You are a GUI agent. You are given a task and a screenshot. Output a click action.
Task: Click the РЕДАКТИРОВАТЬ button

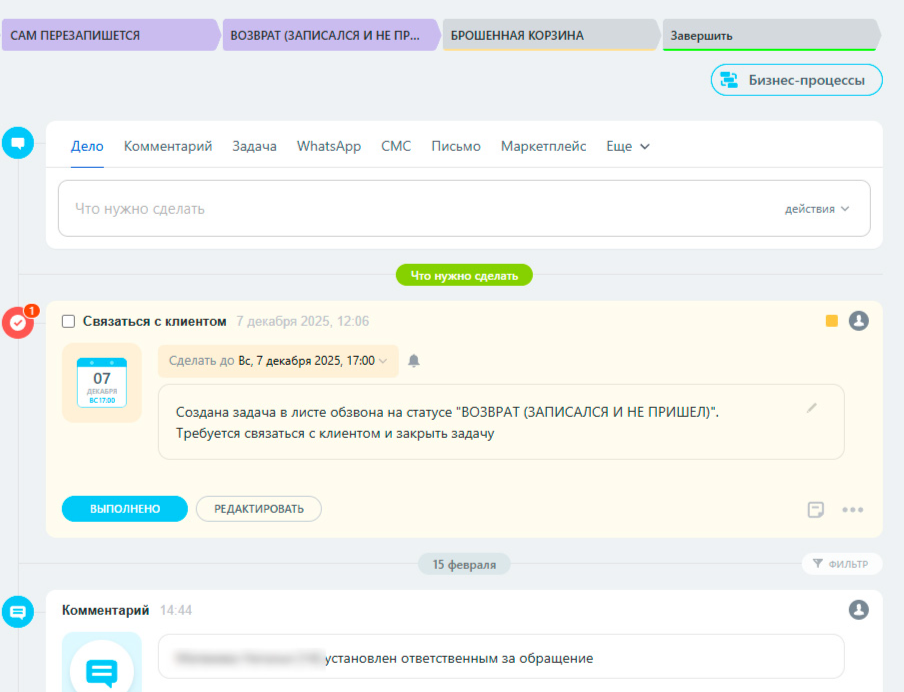pyautogui.click(x=259, y=509)
